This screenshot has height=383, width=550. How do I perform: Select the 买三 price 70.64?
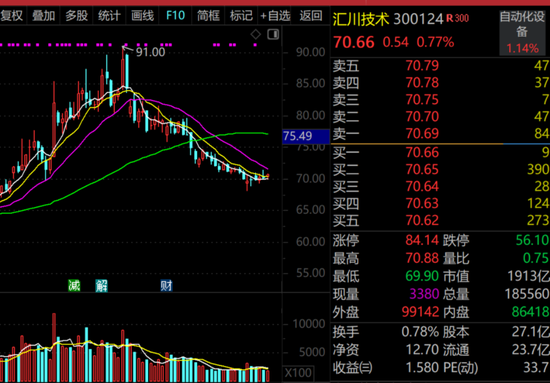(x=422, y=187)
